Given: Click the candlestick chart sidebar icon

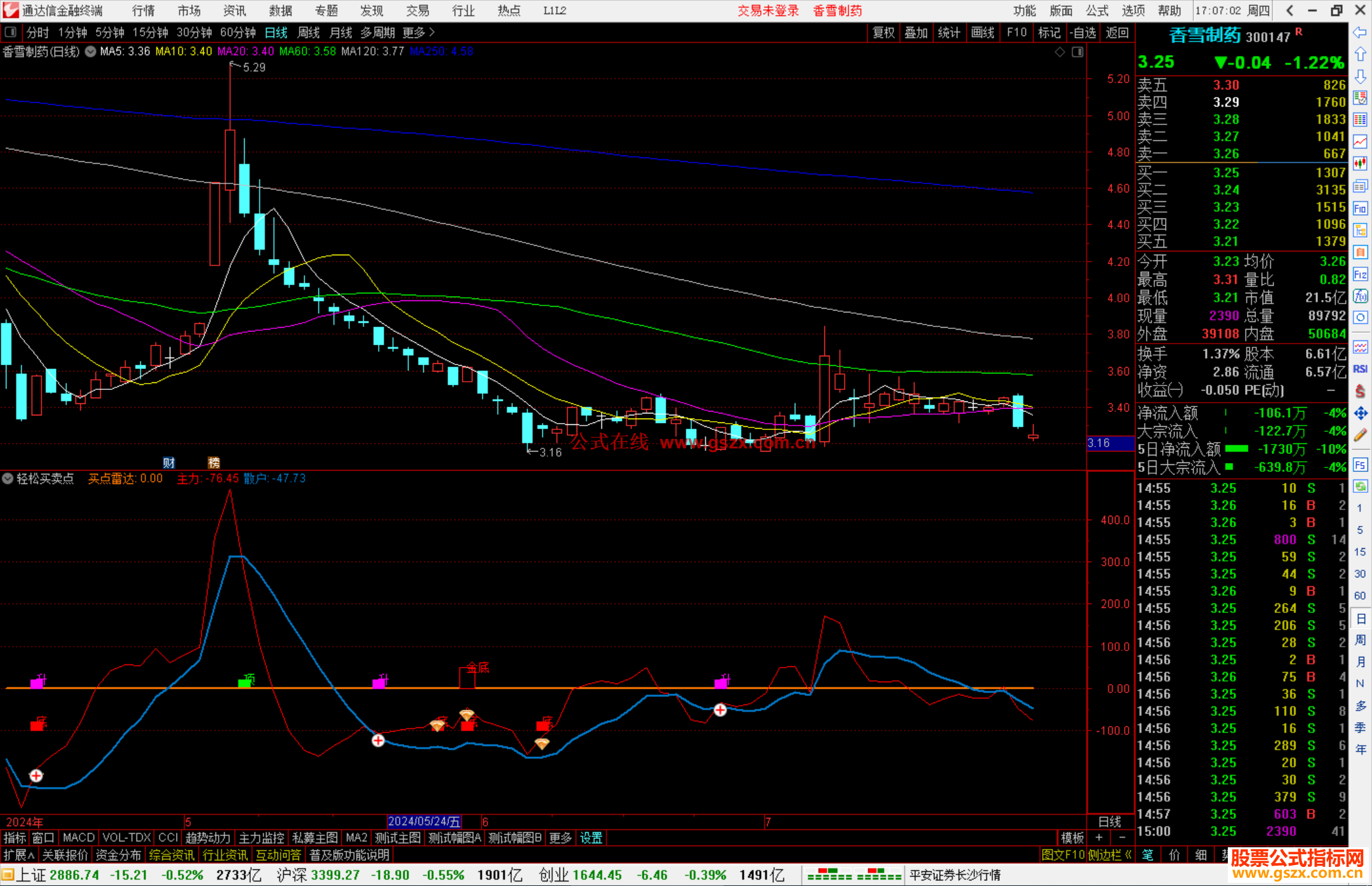Looking at the screenshot, I should point(1360,163).
